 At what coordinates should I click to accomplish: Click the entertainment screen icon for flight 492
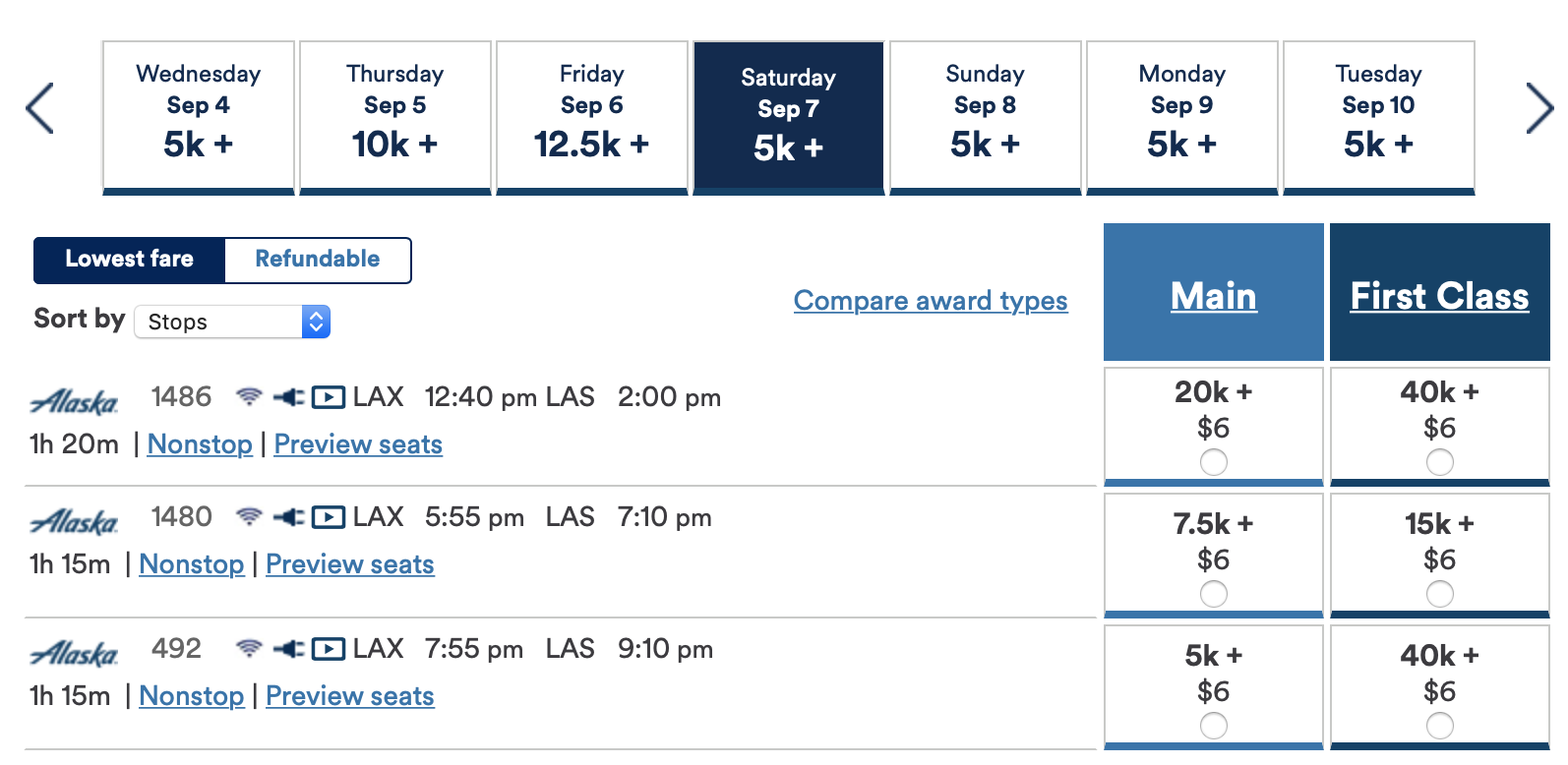(328, 648)
